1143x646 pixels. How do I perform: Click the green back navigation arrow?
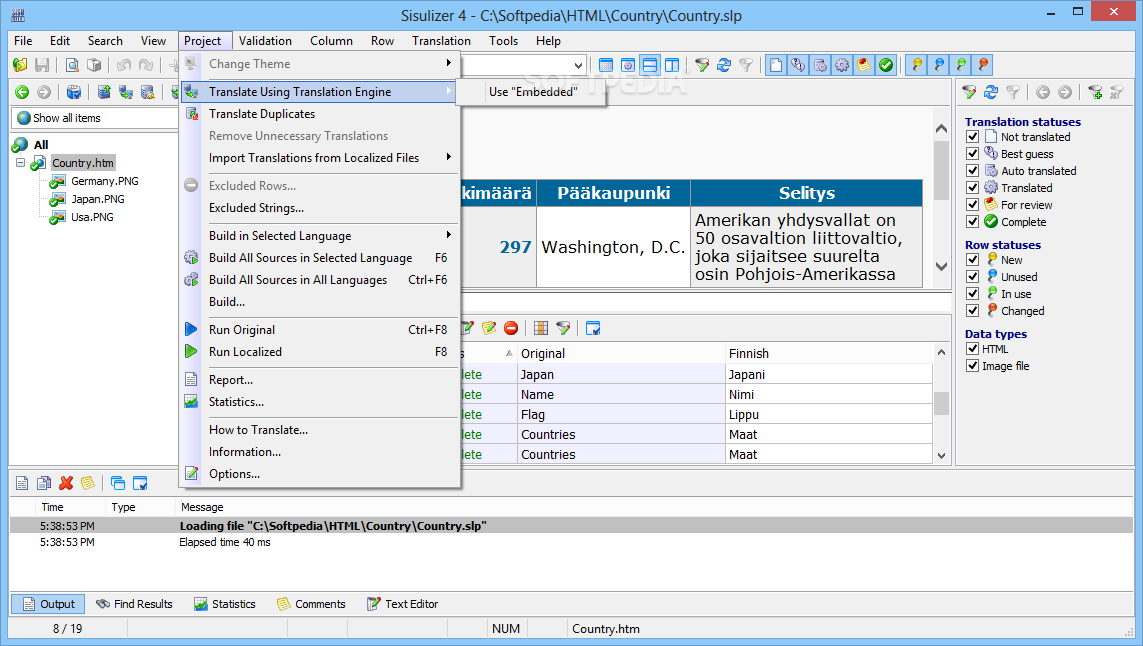click(22, 92)
